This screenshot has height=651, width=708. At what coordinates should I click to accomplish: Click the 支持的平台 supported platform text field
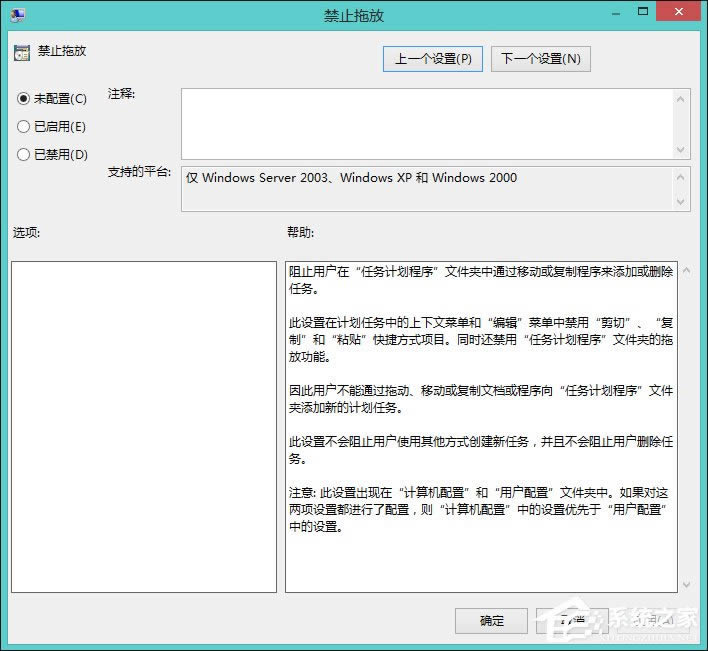[x=427, y=189]
